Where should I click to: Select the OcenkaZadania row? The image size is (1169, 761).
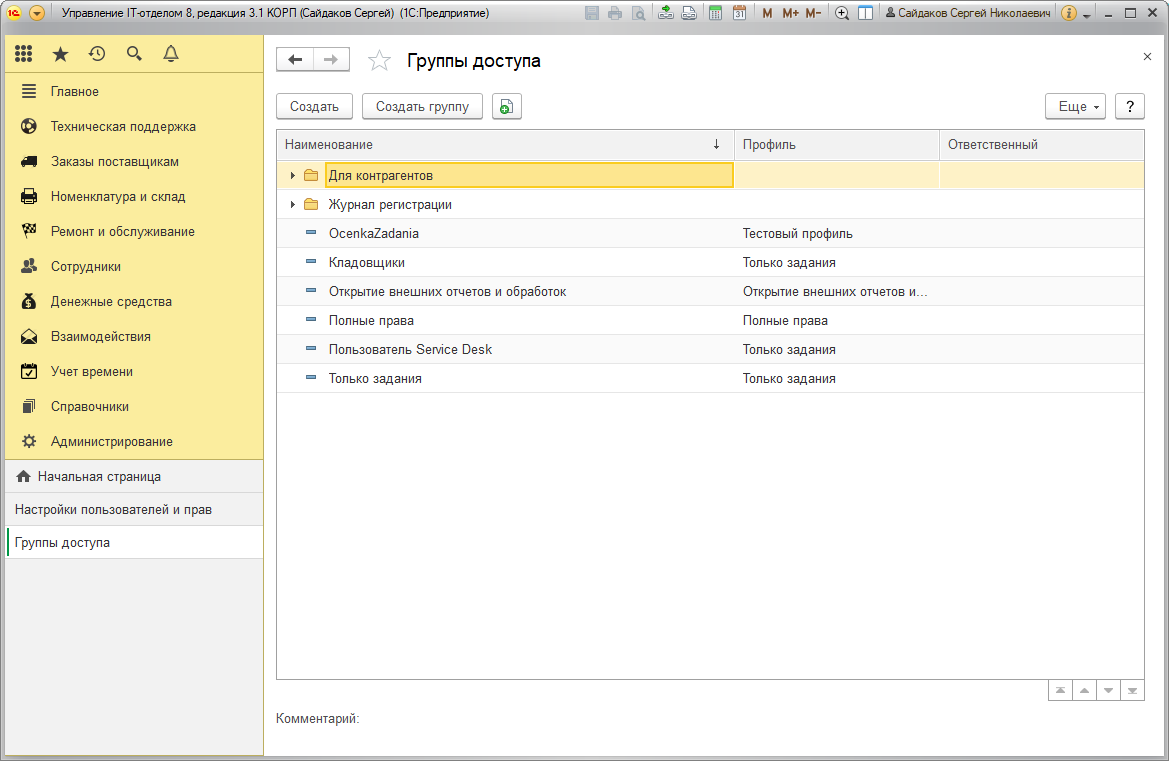(710, 233)
